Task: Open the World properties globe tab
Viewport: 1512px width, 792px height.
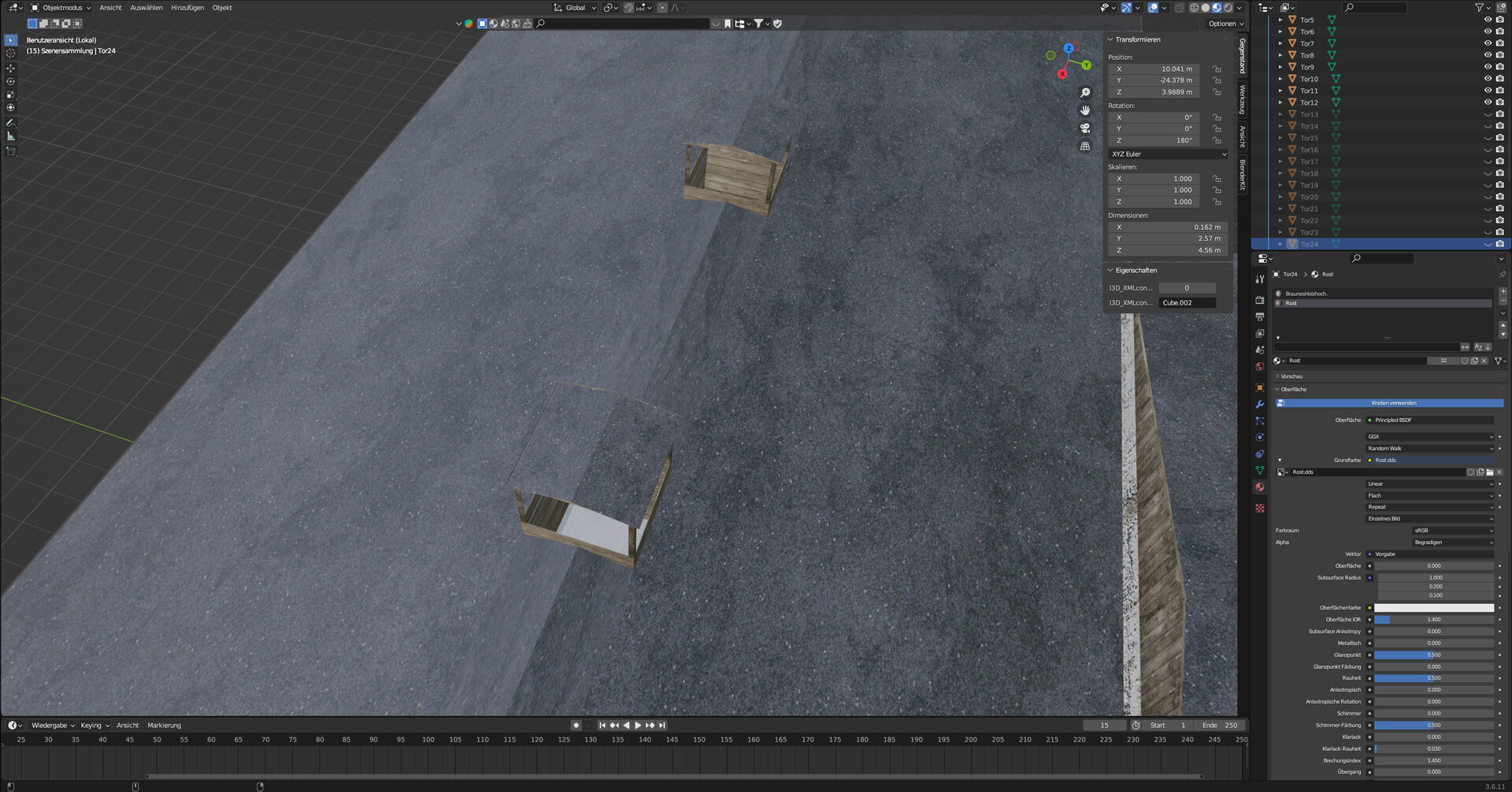Action: [1260, 367]
